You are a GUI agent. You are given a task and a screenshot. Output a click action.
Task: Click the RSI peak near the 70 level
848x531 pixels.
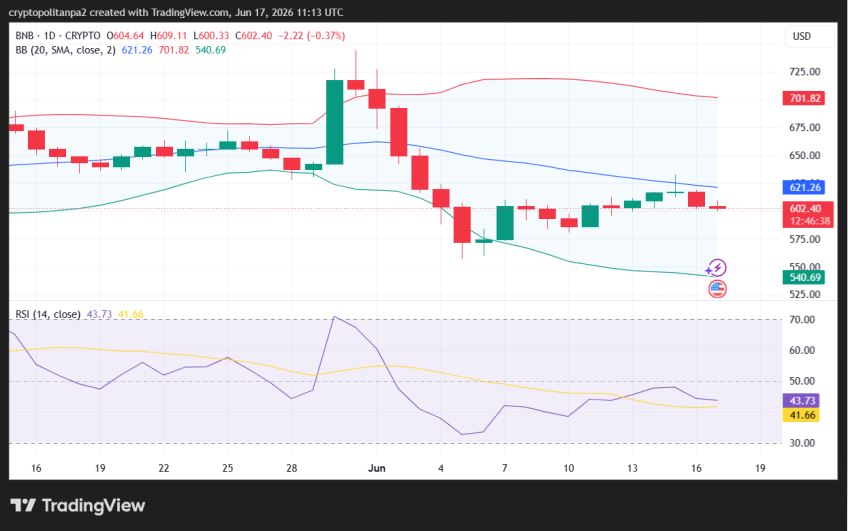click(334, 317)
